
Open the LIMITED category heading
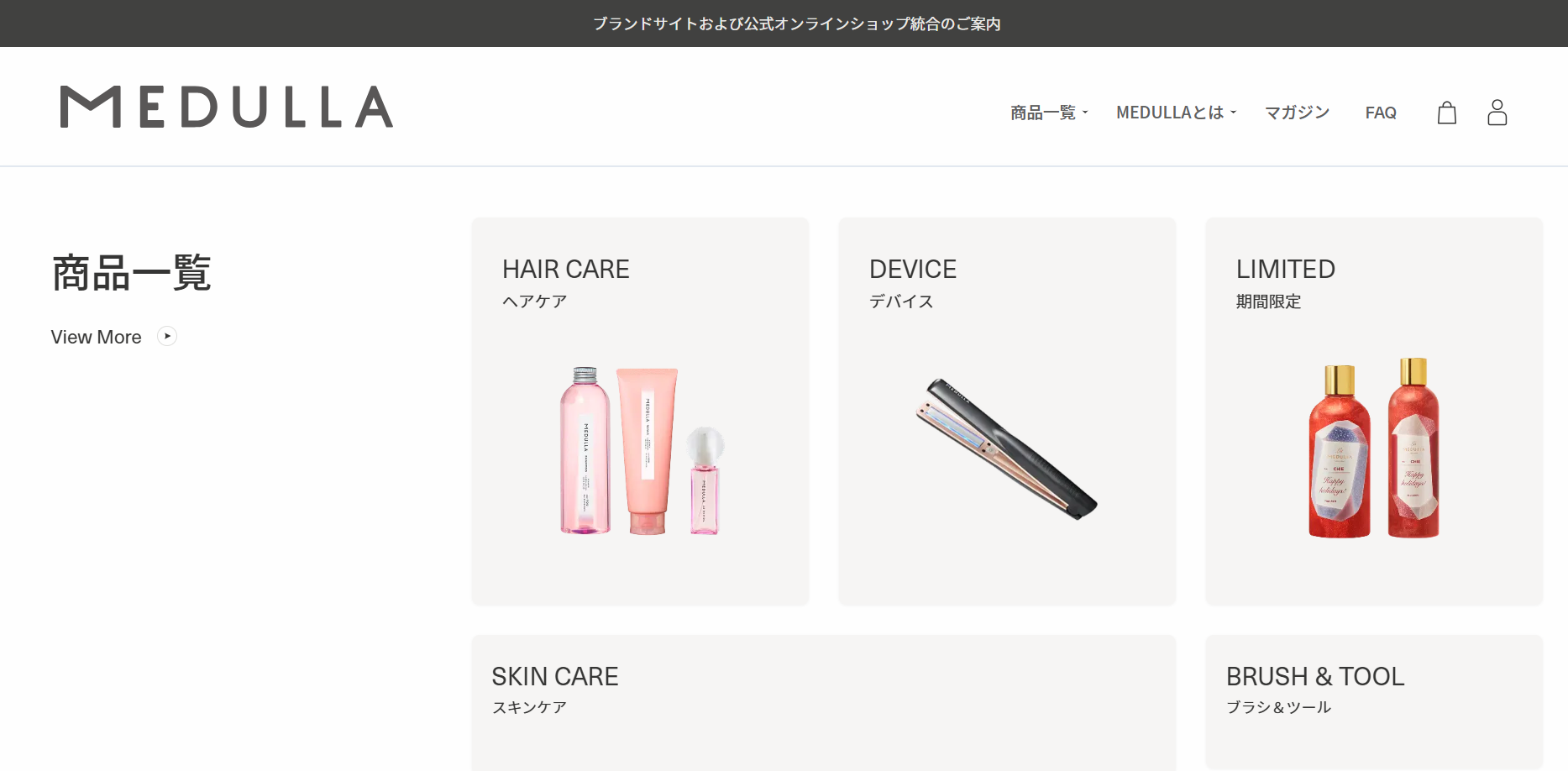point(1285,269)
